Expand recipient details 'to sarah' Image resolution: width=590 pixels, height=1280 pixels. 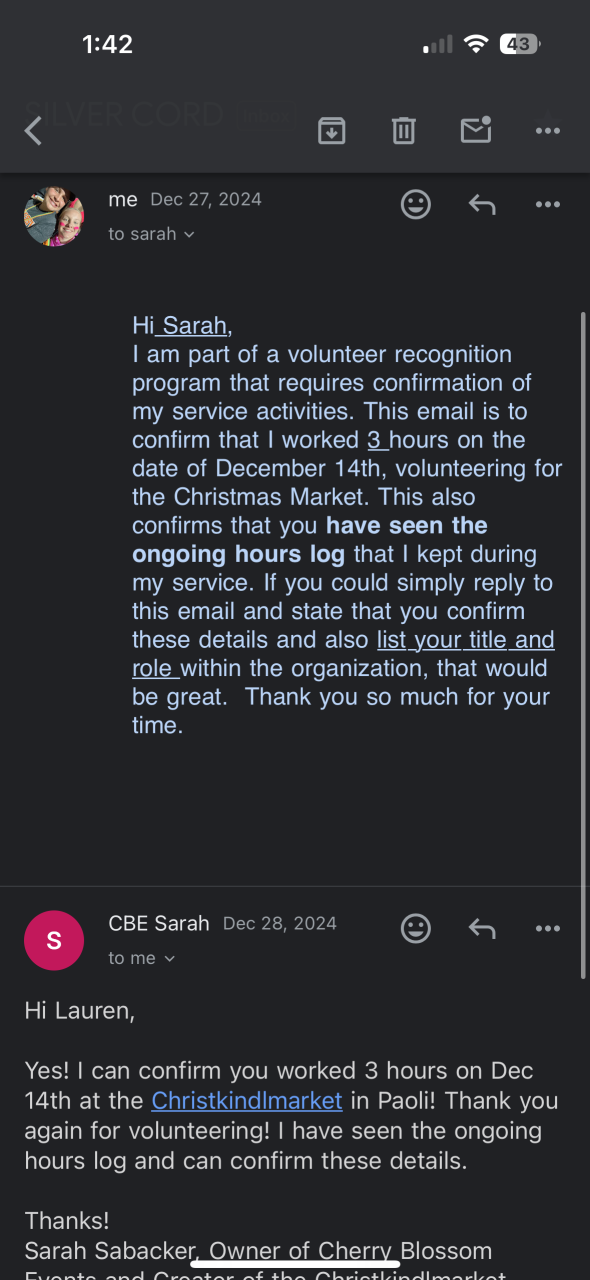point(152,234)
